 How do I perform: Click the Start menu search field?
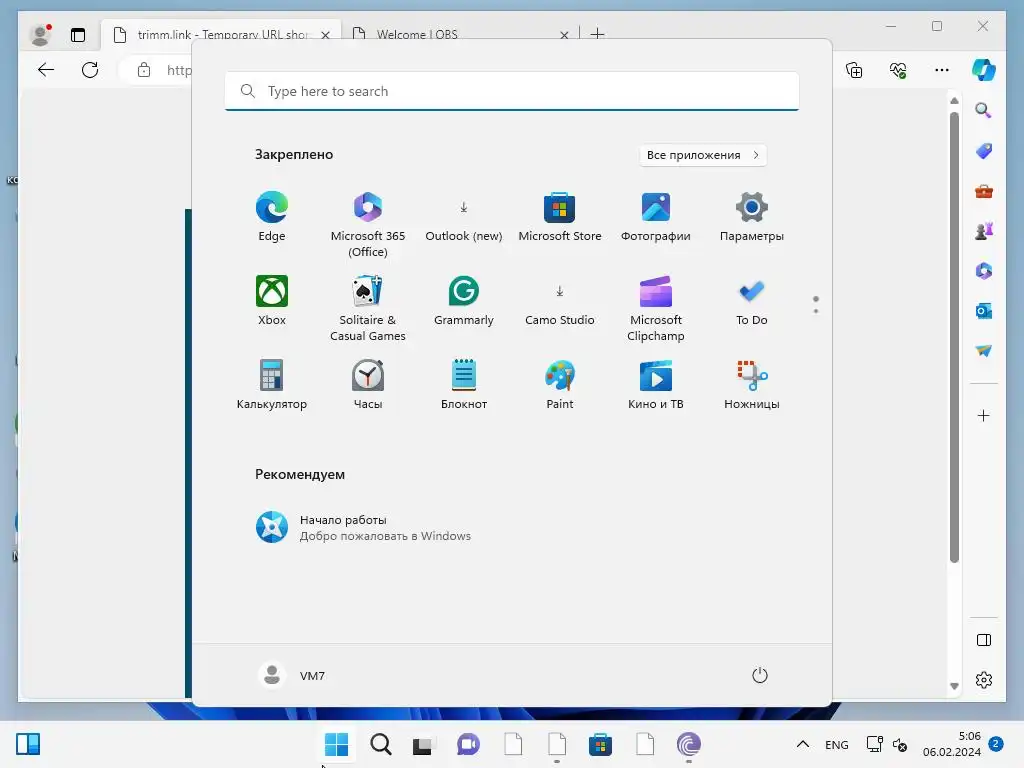coord(512,91)
